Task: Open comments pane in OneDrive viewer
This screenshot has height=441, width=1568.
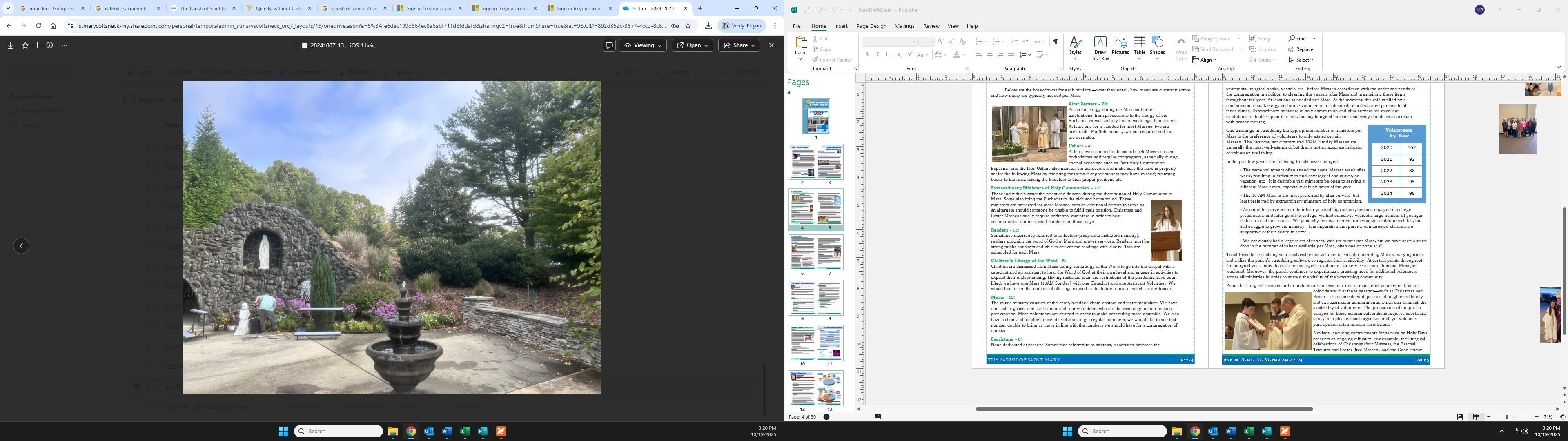Action: click(609, 45)
